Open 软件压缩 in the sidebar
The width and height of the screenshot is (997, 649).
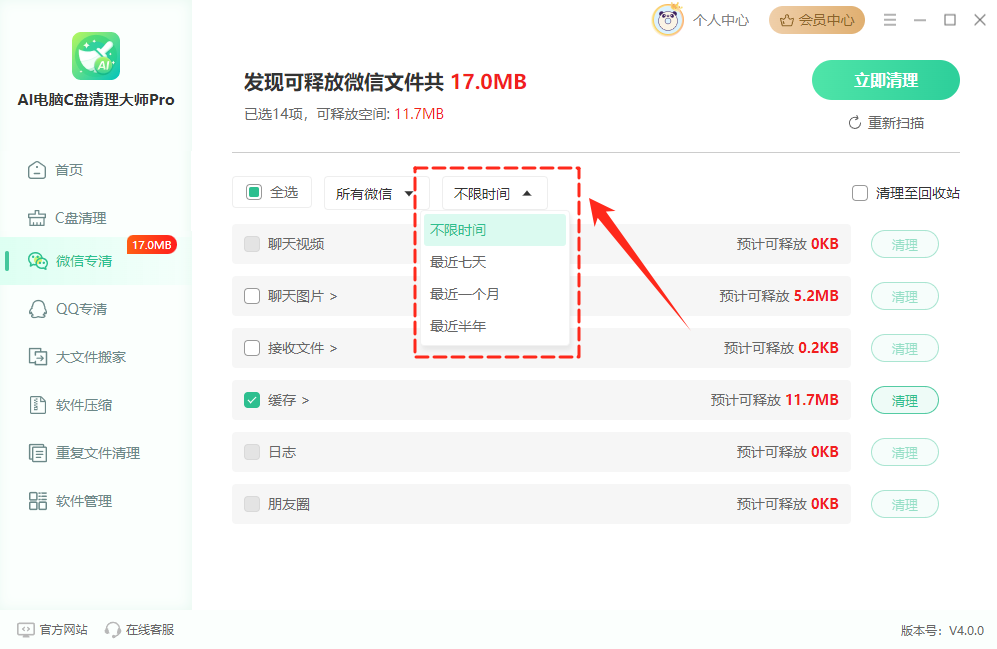pos(84,405)
